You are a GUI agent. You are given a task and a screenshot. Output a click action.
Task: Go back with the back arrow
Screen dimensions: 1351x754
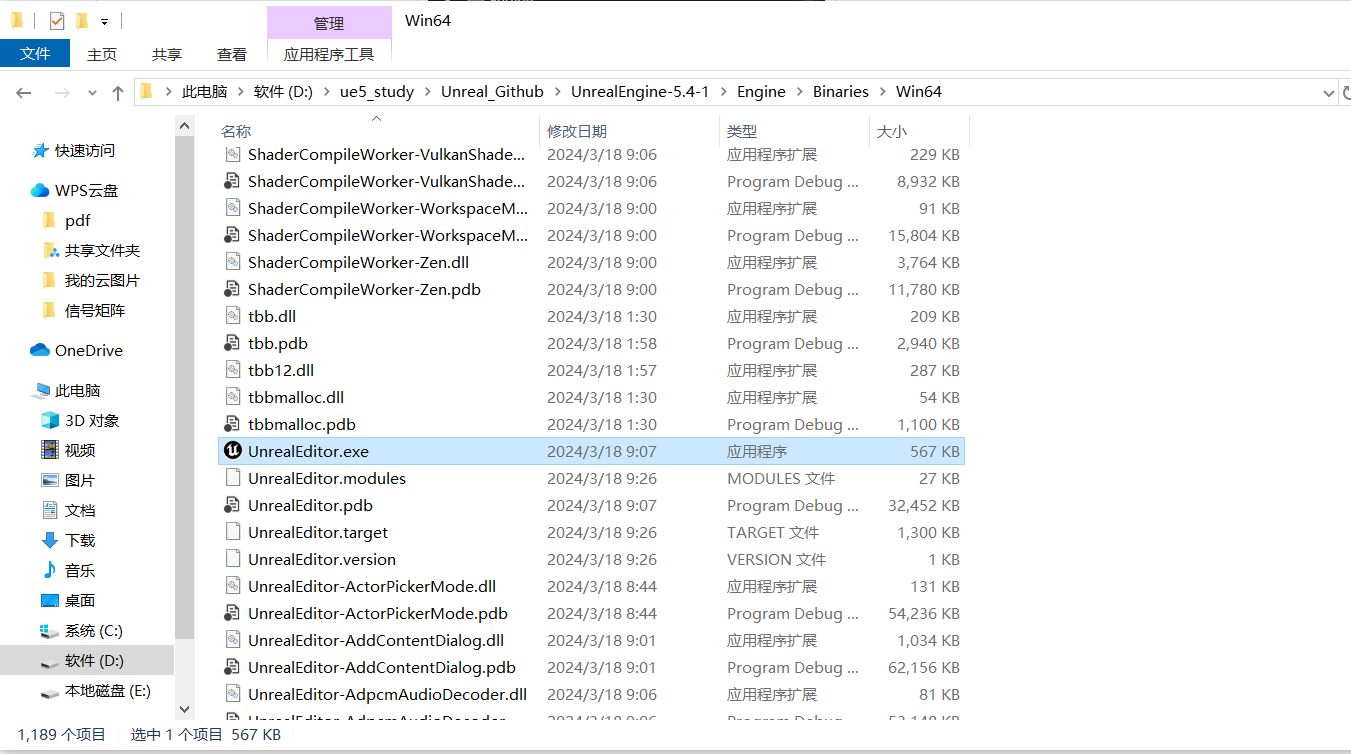pos(24,92)
